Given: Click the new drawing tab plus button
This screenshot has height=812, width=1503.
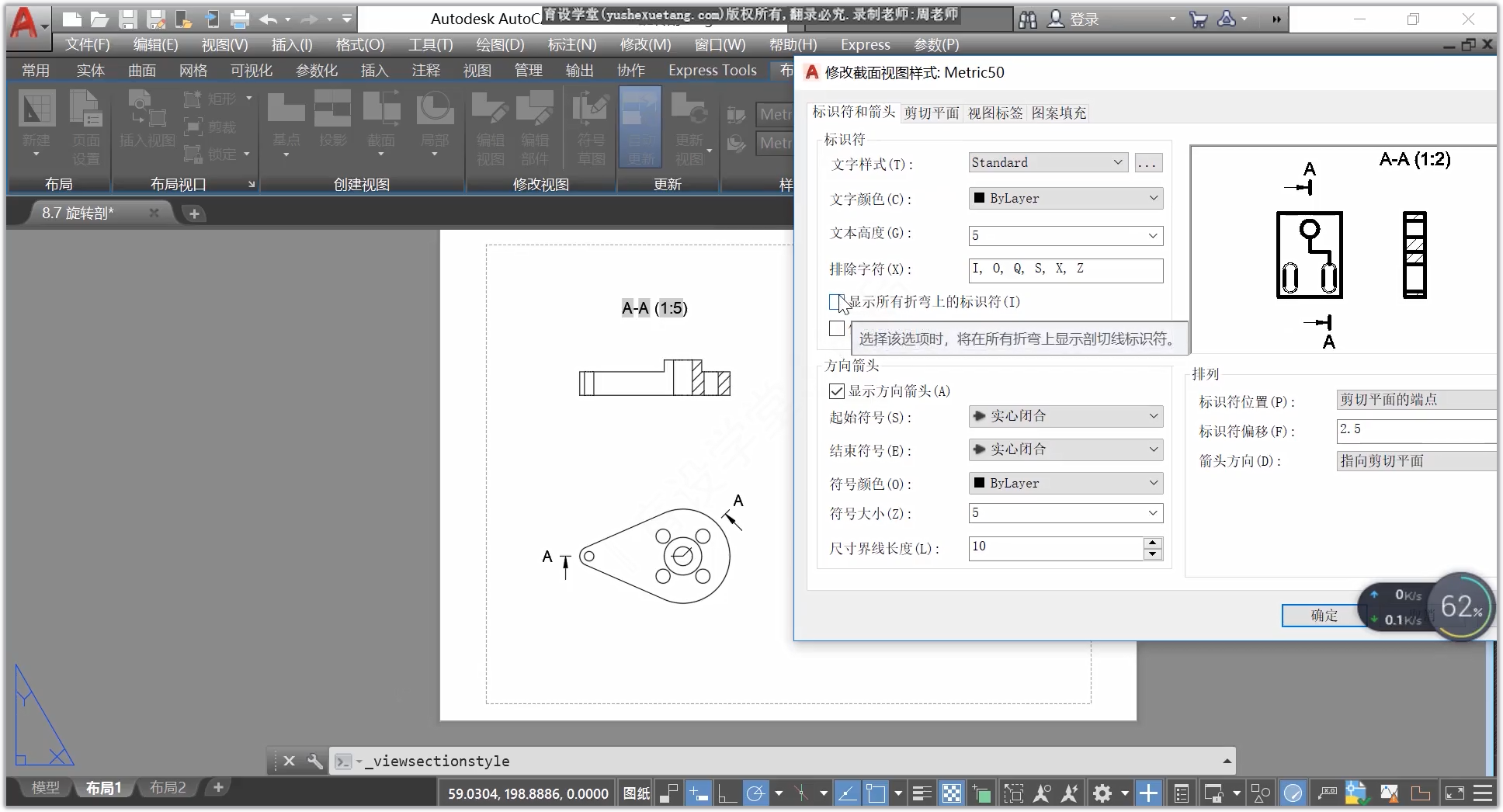Looking at the screenshot, I should (x=194, y=213).
